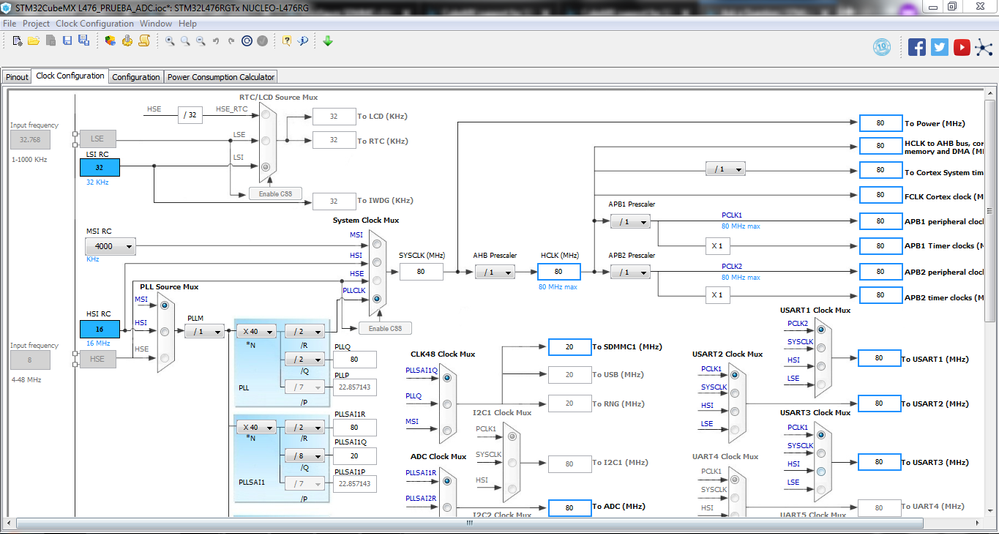Select PLLCLK radio in System Clock Mux
The image size is (999, 534).
tap(377, 298)
